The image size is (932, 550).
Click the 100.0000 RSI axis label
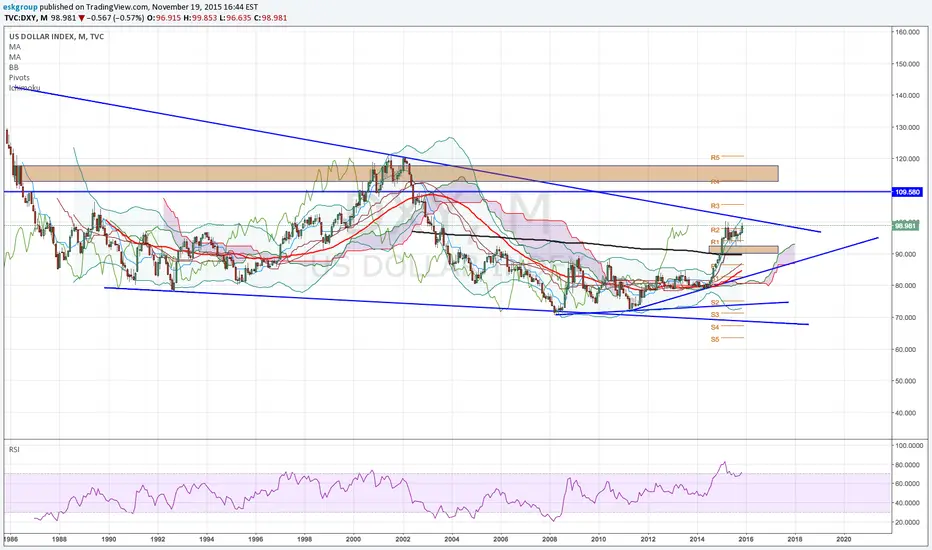909,445
